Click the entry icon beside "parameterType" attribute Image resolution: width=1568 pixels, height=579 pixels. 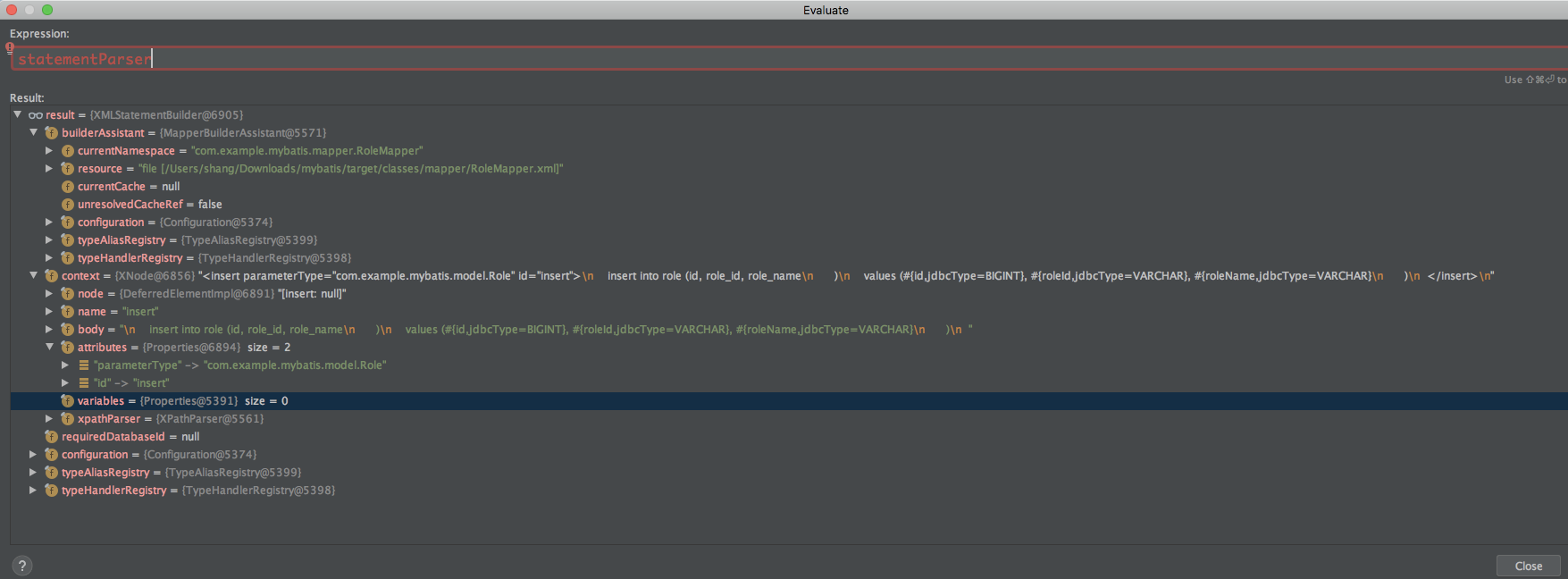(x=83, y=365)
